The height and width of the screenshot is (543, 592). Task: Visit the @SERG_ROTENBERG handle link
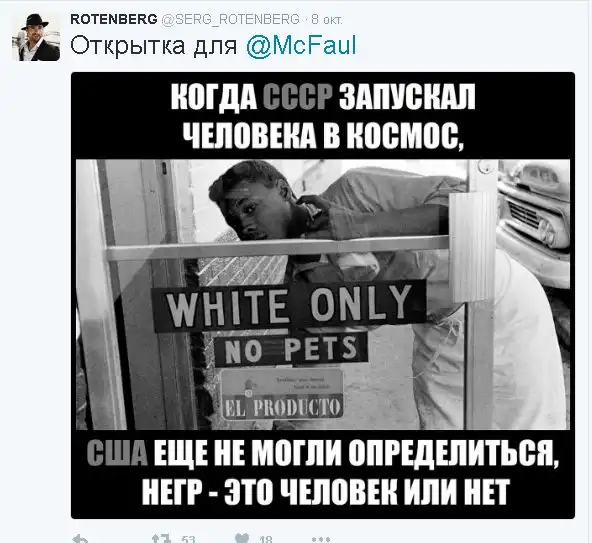tap(230, 19)
